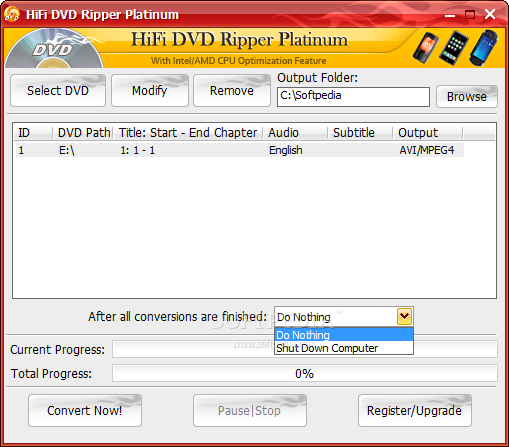Click the DVD Path column header
509x447 pixels.
[x=83, y=133]
